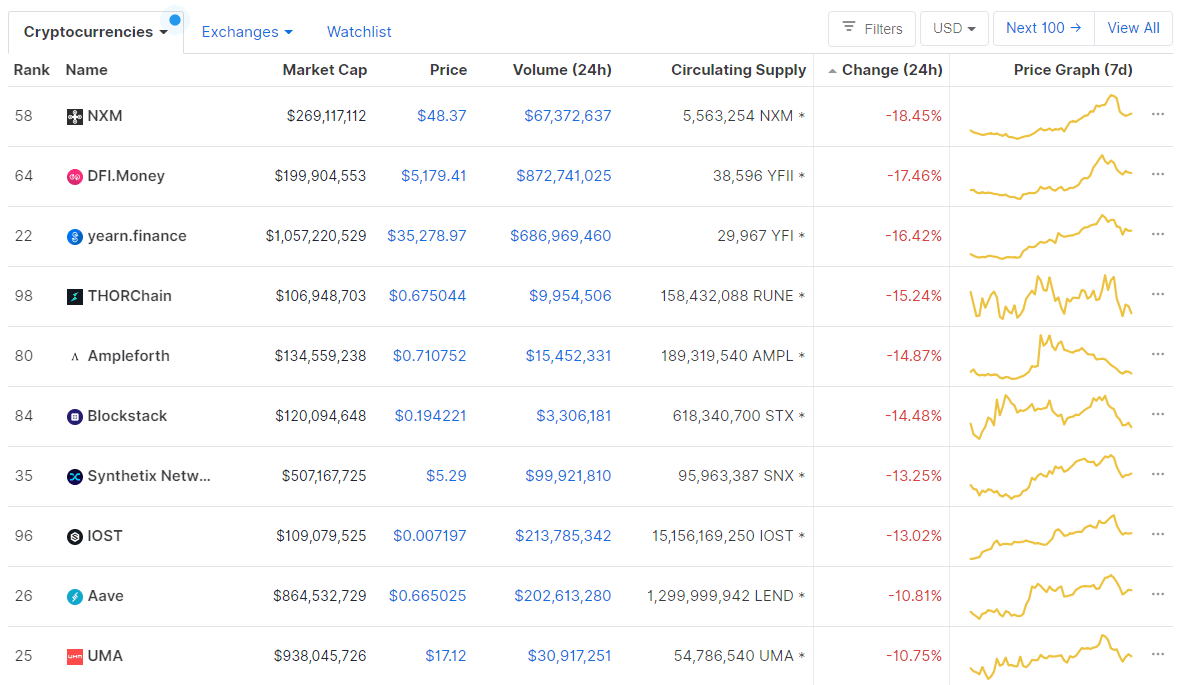Screen dimensions: 1188x685
Task: Open the three-dot menu for yearn.finance row
Action: 1157,234
